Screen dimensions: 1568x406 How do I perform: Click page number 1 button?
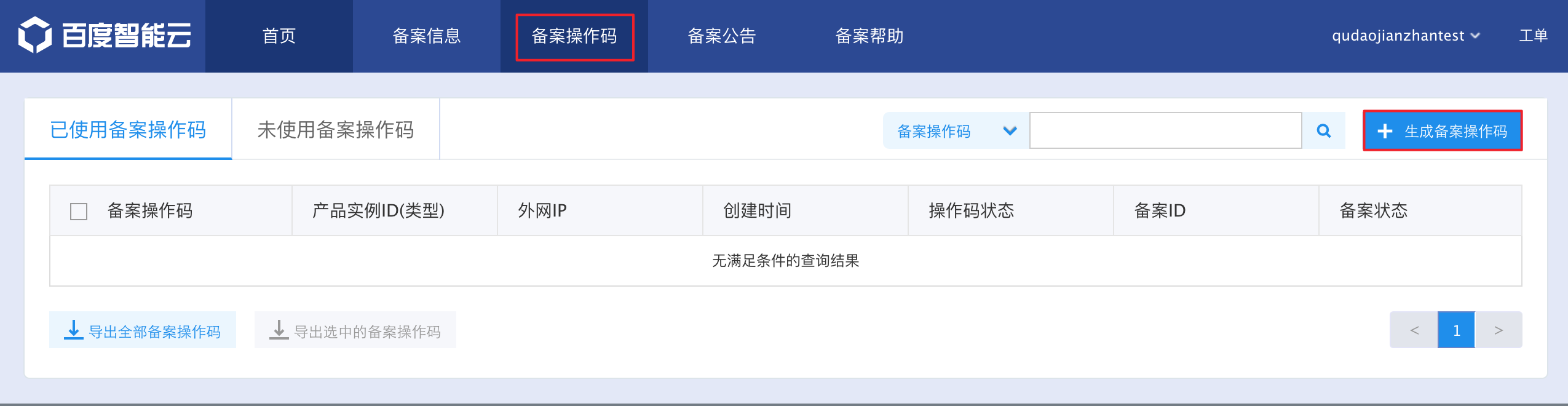(x=1456, y=330)
